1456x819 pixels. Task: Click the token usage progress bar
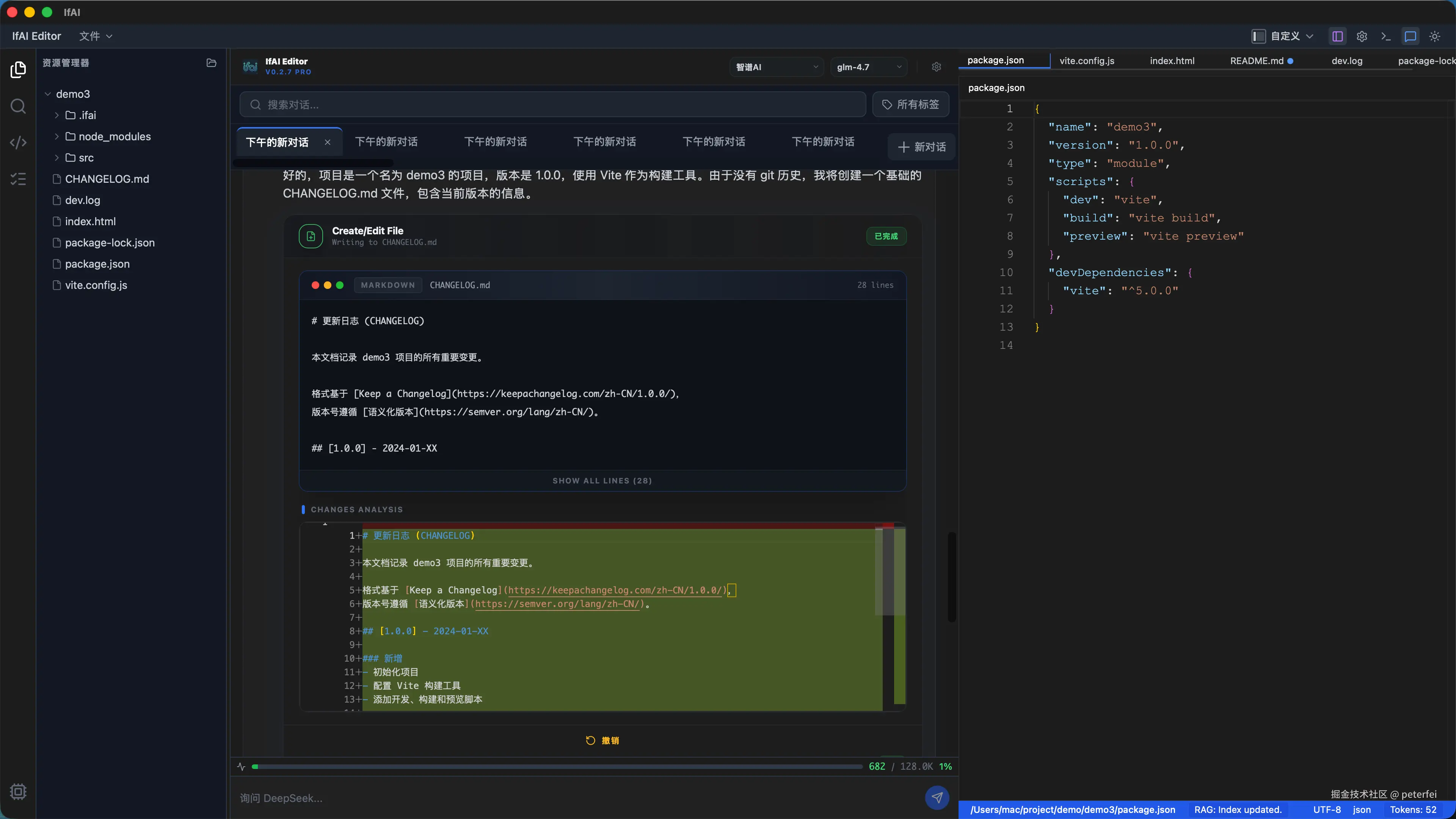click(557, 766)
